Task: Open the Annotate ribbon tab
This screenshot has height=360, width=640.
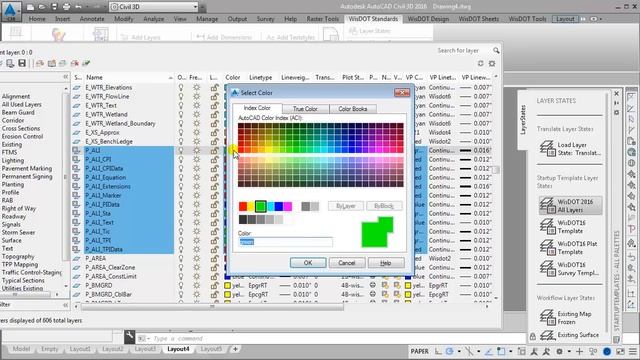Action: pyautogui.click(x=92, y=19)
